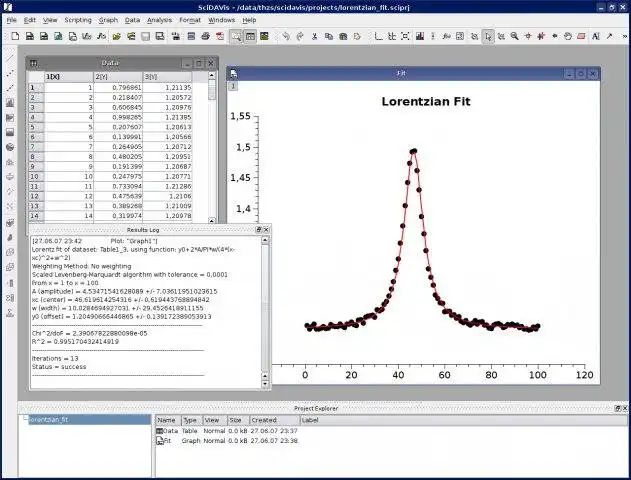Select the Fit graph row in Project Explorer
This screenshot has width=631, height=480.
pyautogui.click(x=227, y=441)
